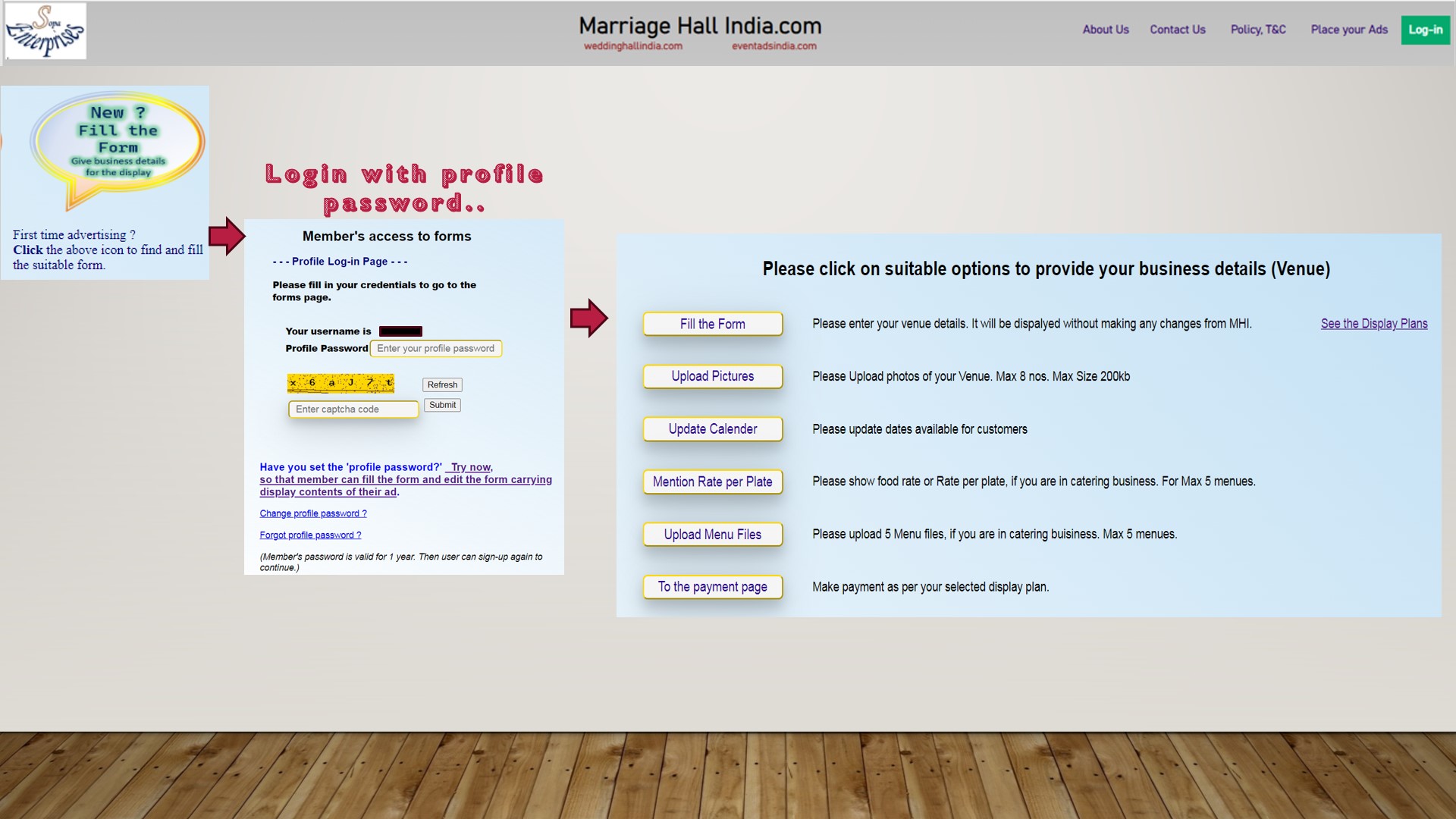
Task: Submit the login form
Action: coord(442,405)
